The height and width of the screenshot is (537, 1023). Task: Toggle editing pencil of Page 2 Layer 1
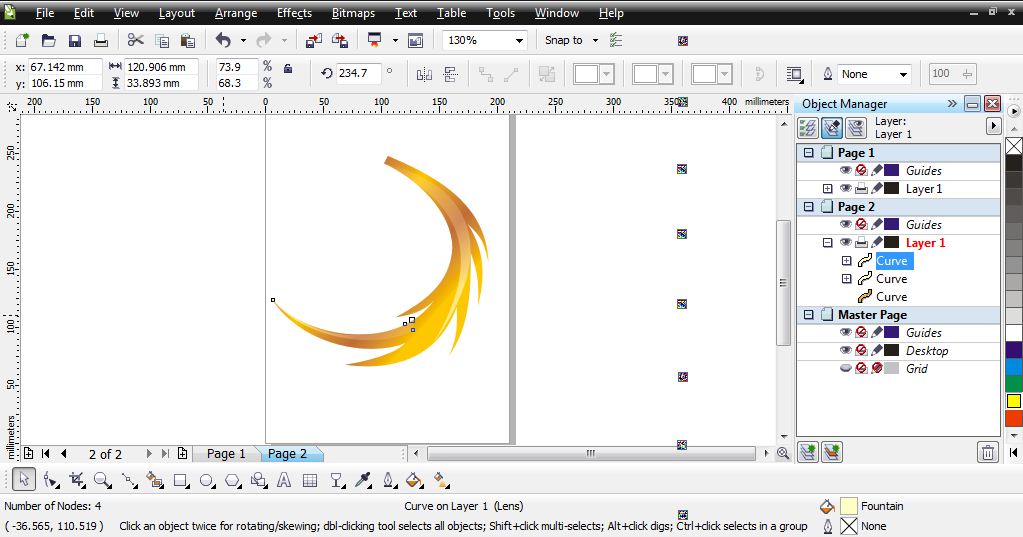click(x=877, y=243)
